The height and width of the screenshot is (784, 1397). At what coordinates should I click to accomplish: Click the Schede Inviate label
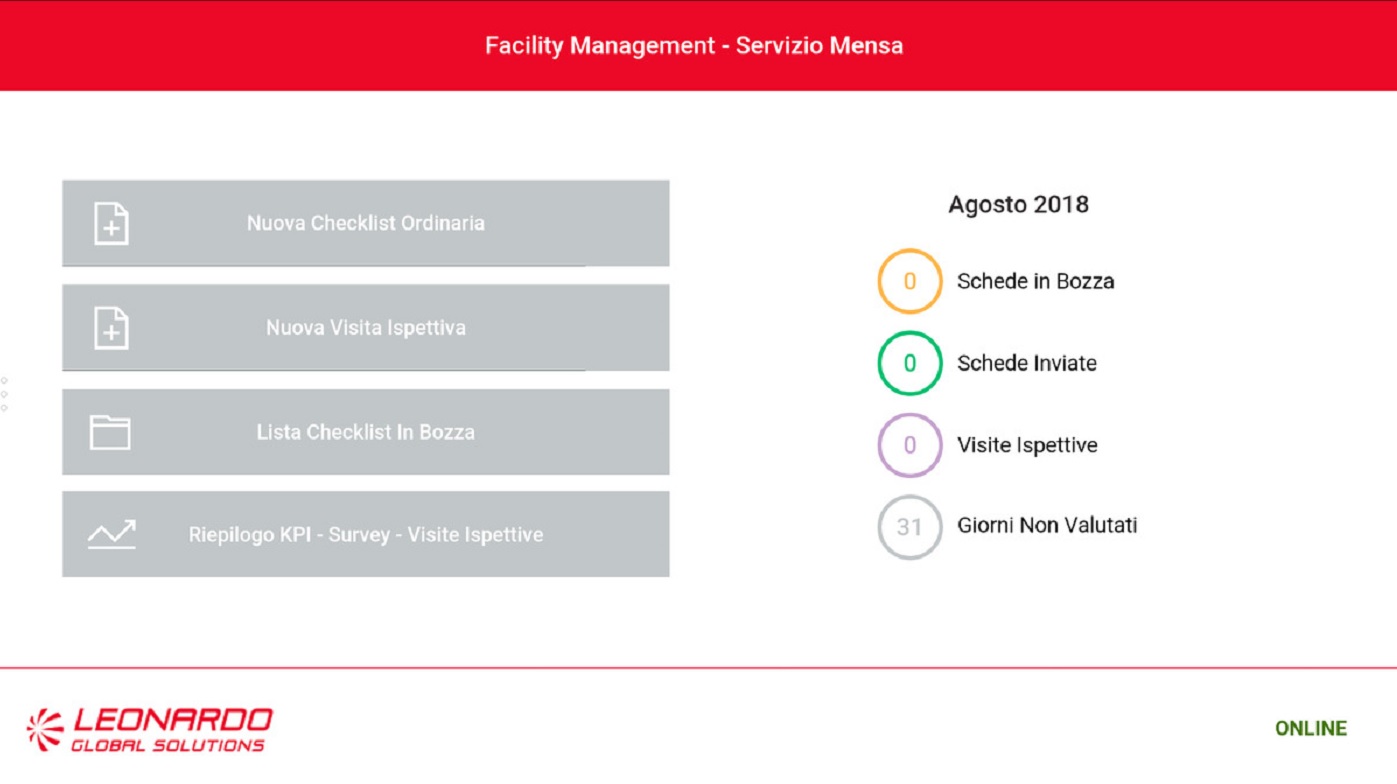[1026, 364]
